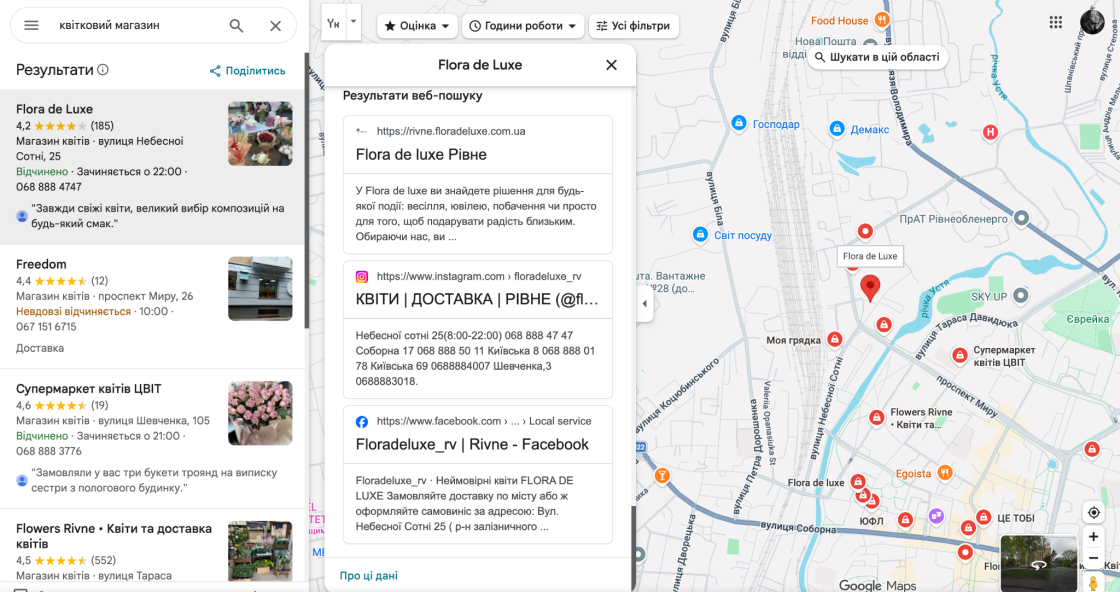Close the Flora de Luxe panel
This screenshot has width=1120, height=592.
[611, 65]
